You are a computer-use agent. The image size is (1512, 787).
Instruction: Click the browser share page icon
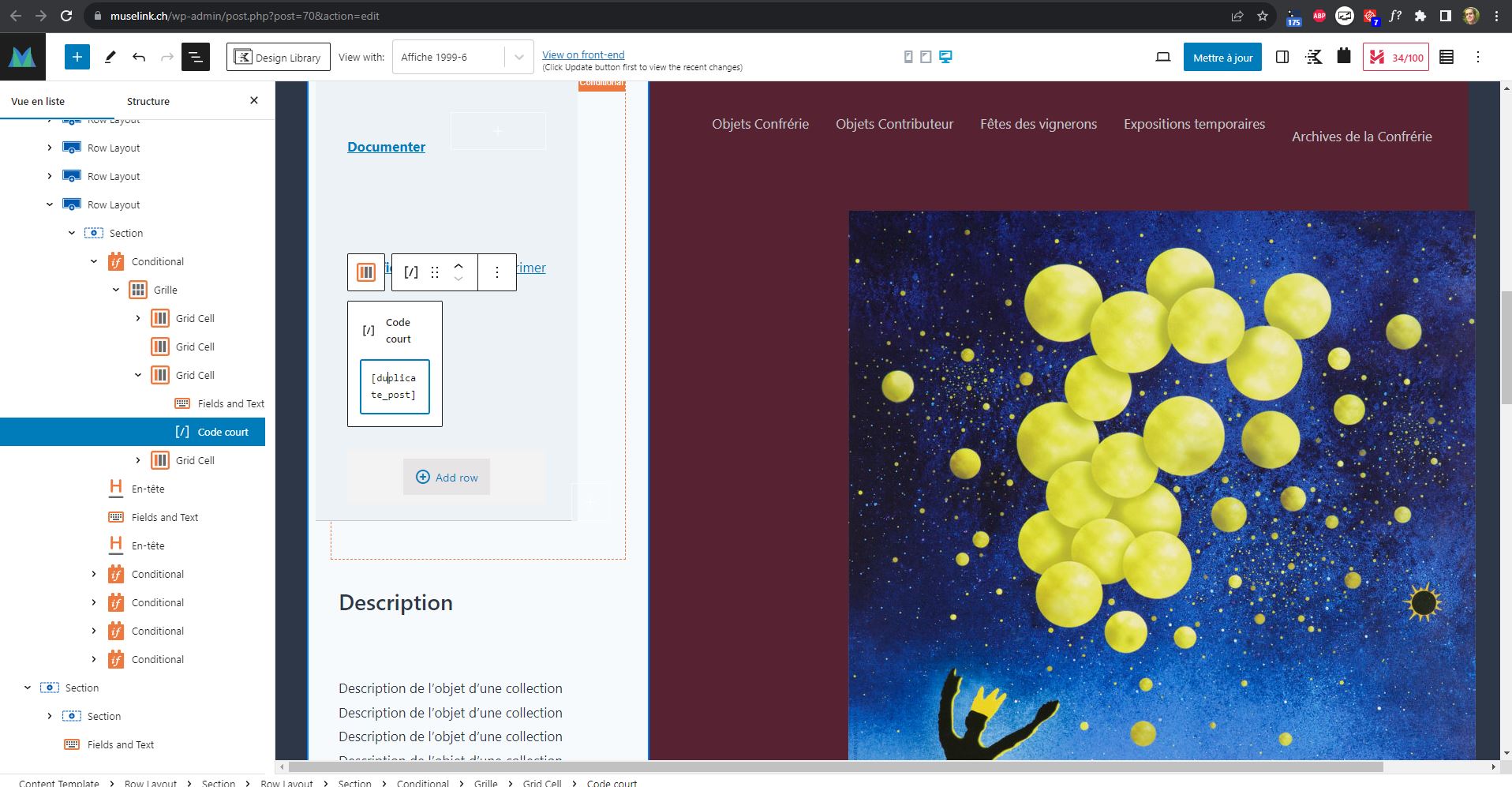point(1237,16)
